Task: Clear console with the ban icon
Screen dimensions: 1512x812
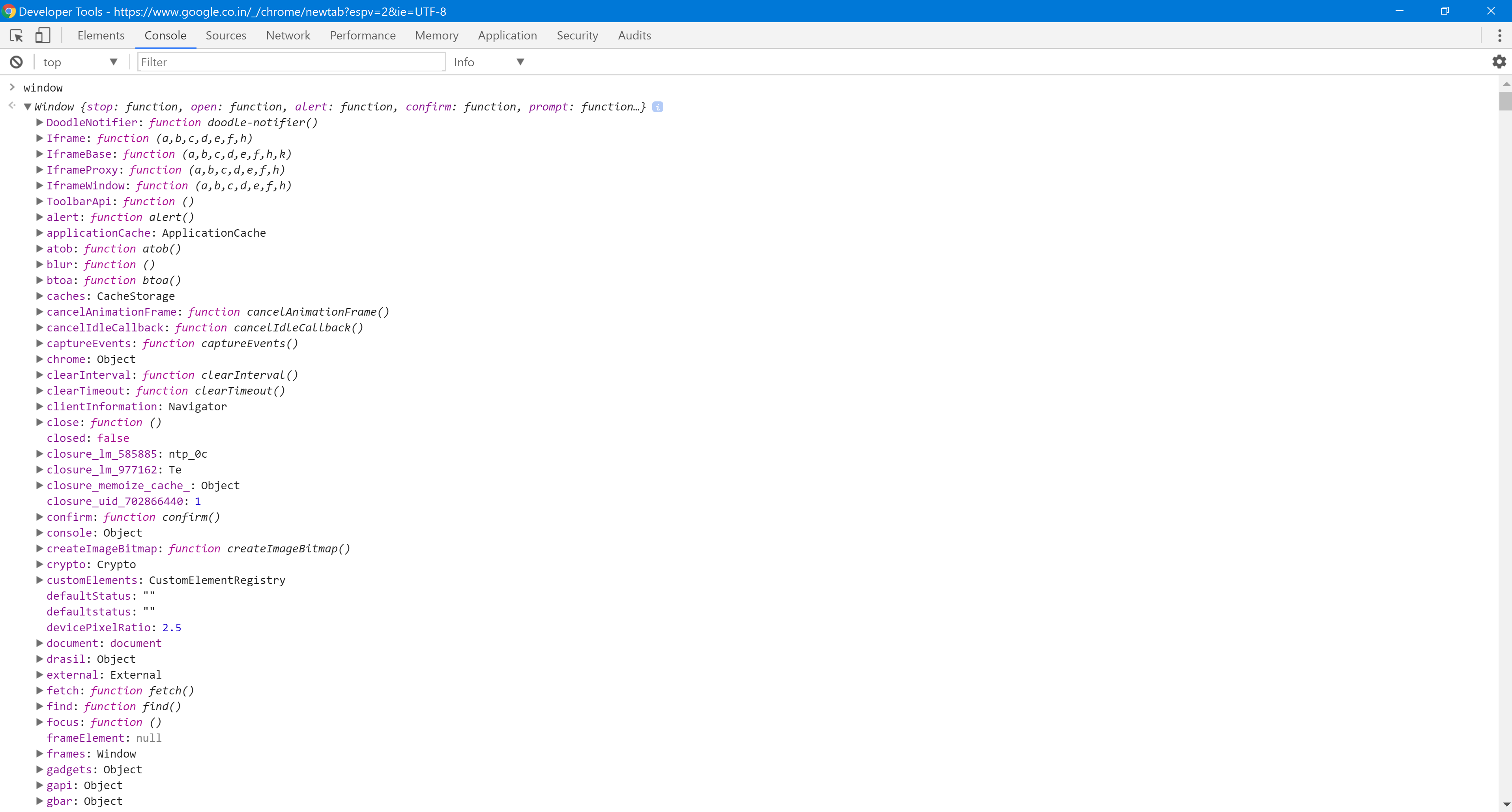Action: pos(17,62)
